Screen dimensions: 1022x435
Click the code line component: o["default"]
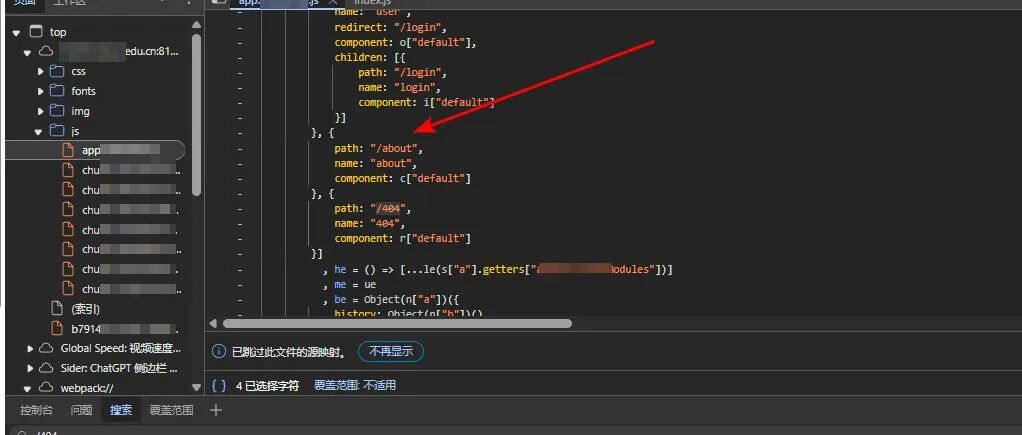tap(405, 42)
